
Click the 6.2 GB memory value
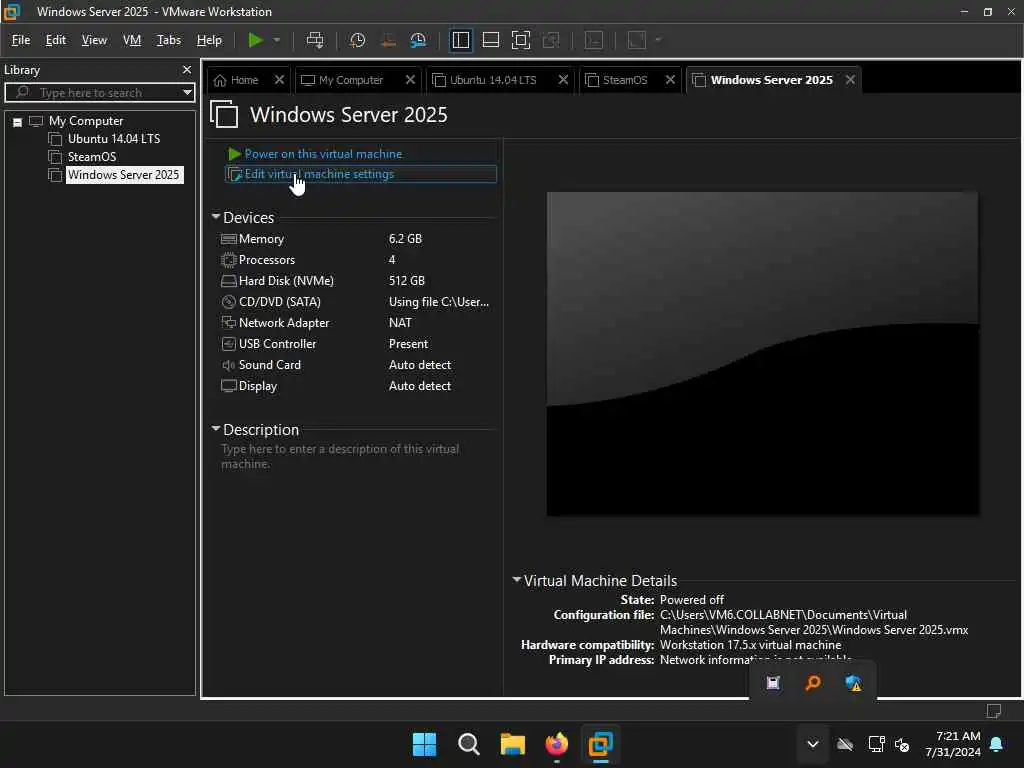click(406, 239)
